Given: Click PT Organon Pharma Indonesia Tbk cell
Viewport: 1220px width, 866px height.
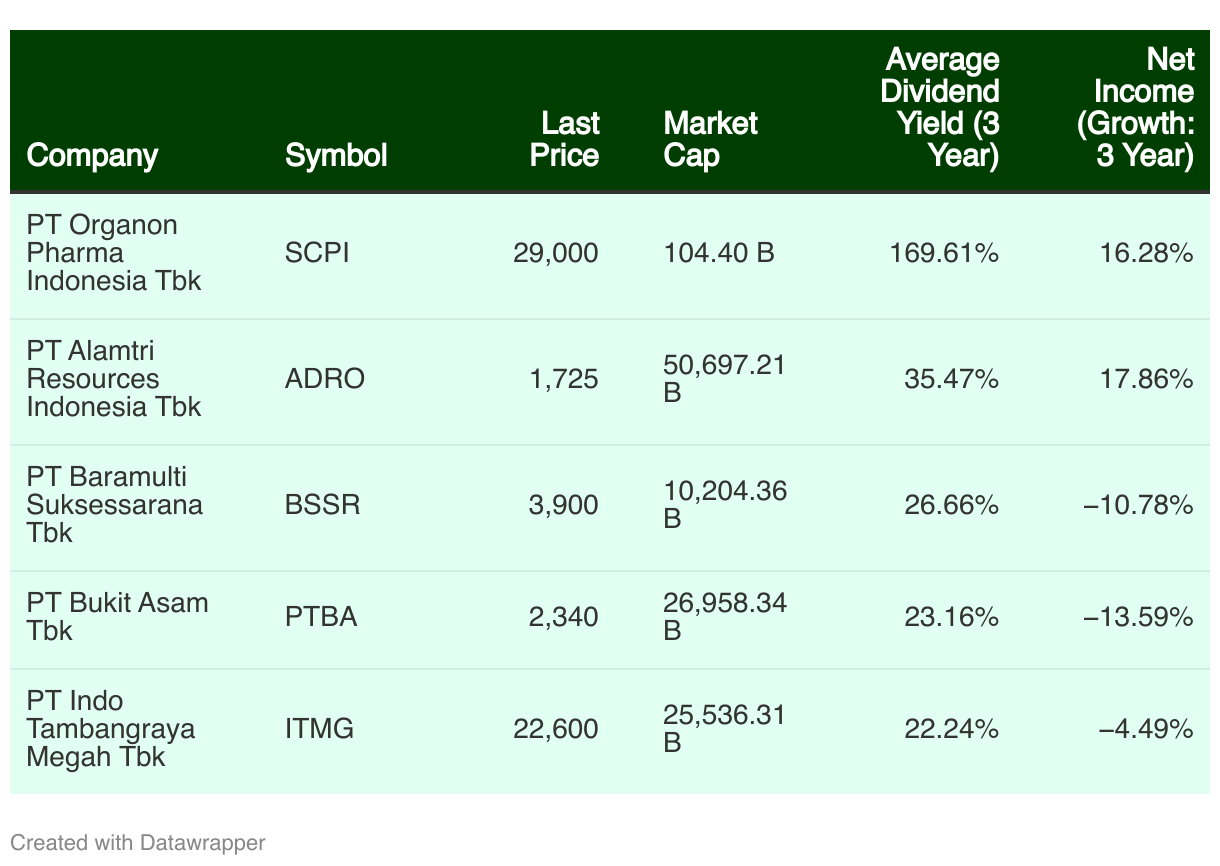Looking at the screenshot, I should (x=113, y=253).
